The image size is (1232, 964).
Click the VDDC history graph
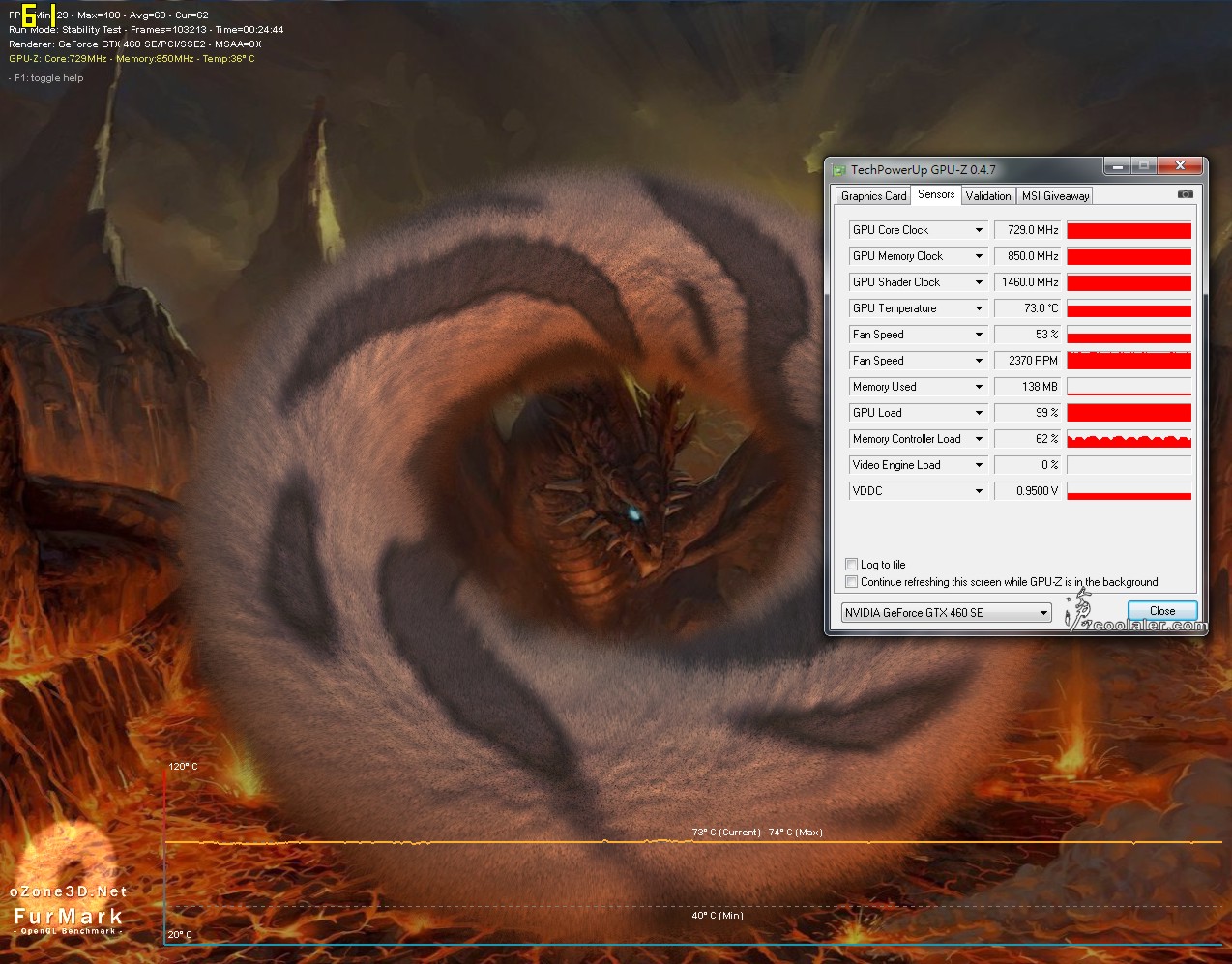(1129, 491)
